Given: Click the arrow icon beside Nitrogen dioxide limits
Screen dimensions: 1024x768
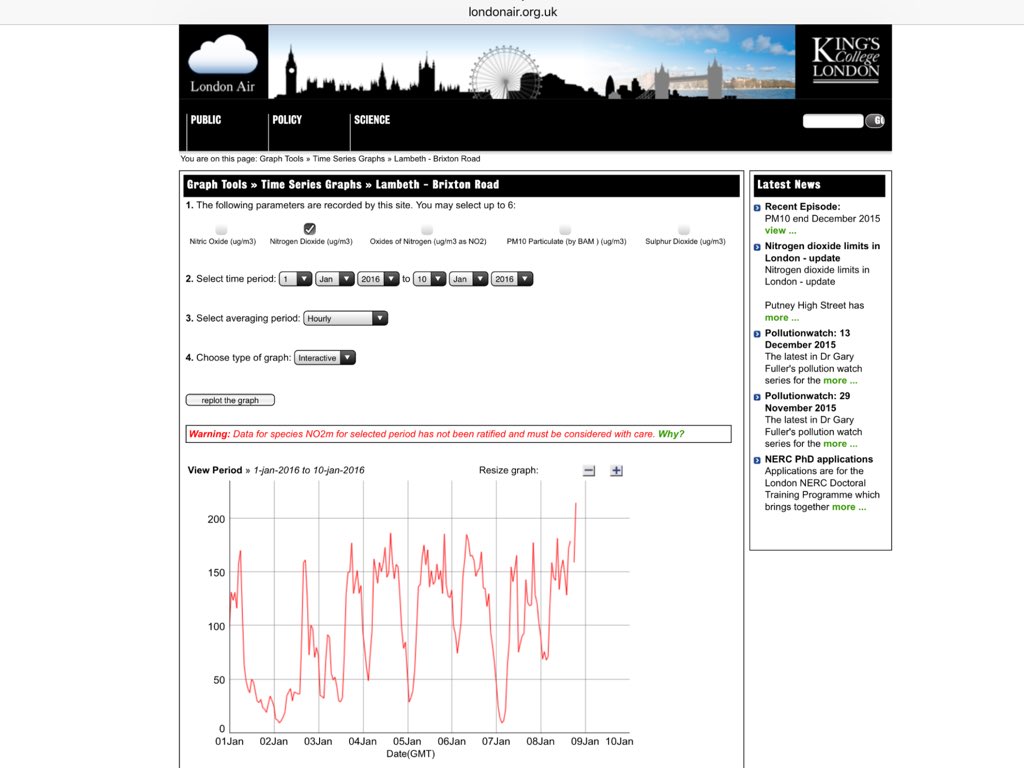Looking at the screenshot, I should pos(756,247).
